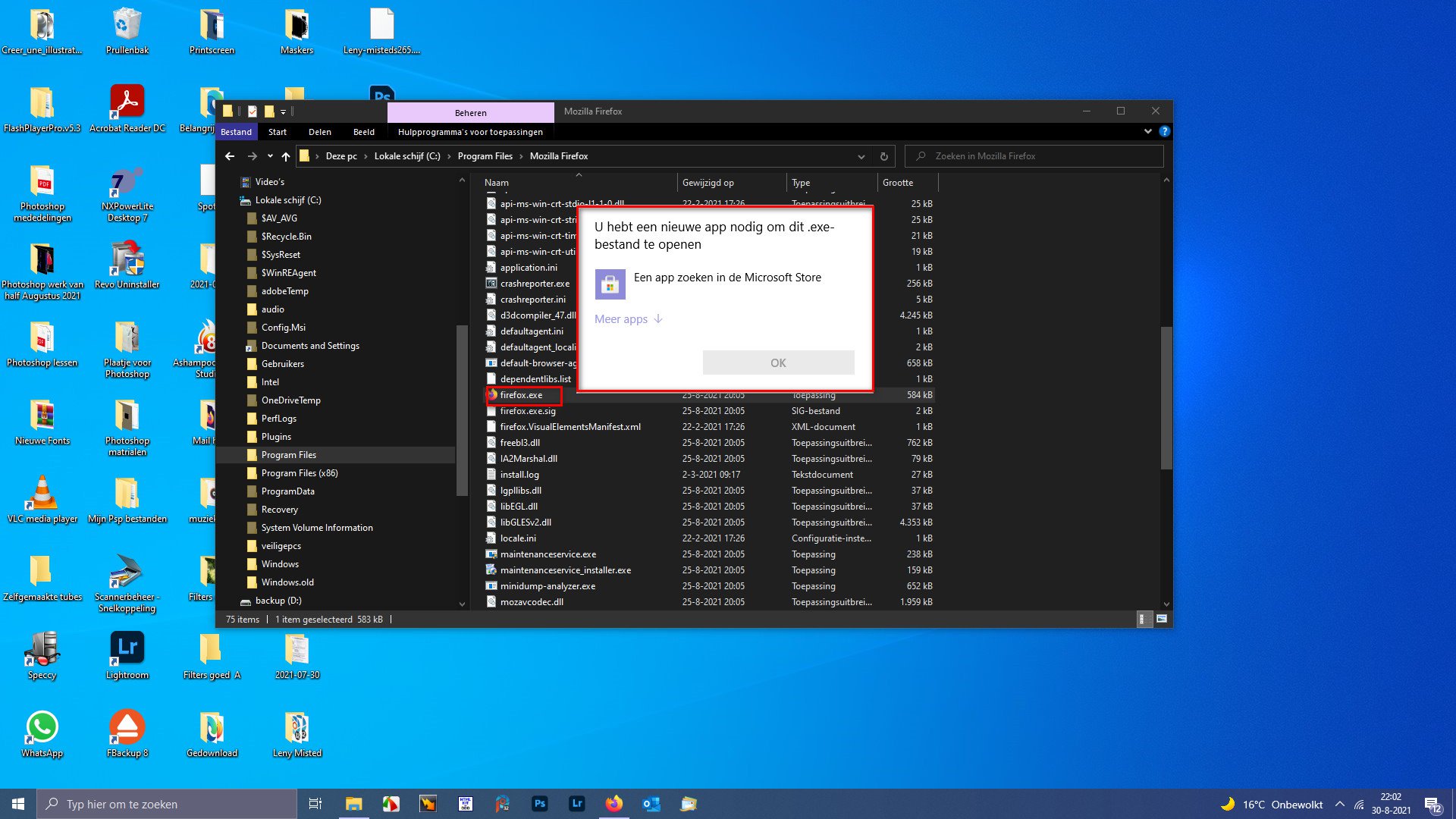Open HTML Kit from the taskbar
This screenshot has height=819, width=1456.
click(466, 804)
